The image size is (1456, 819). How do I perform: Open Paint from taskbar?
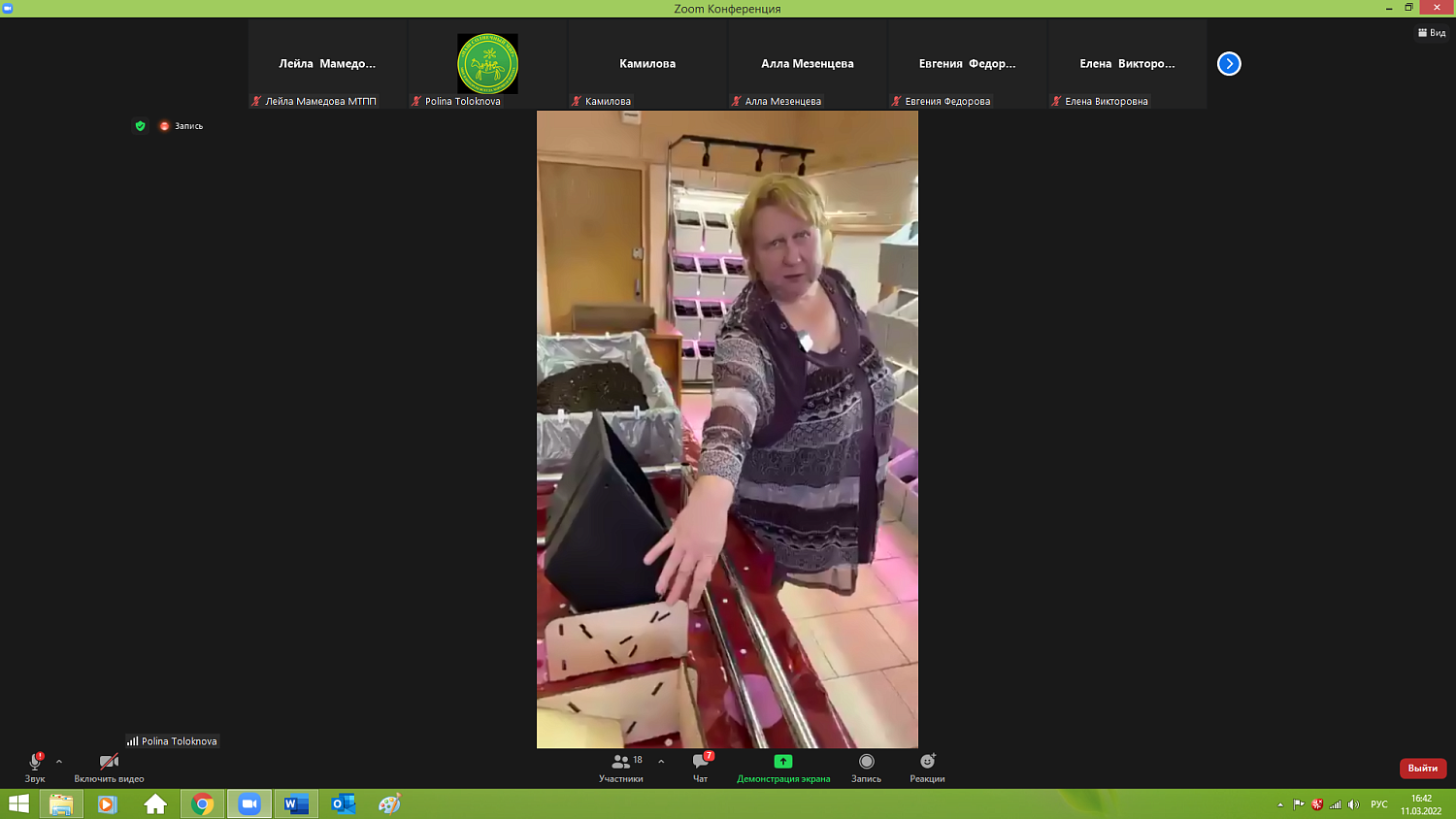click(389, 803)
